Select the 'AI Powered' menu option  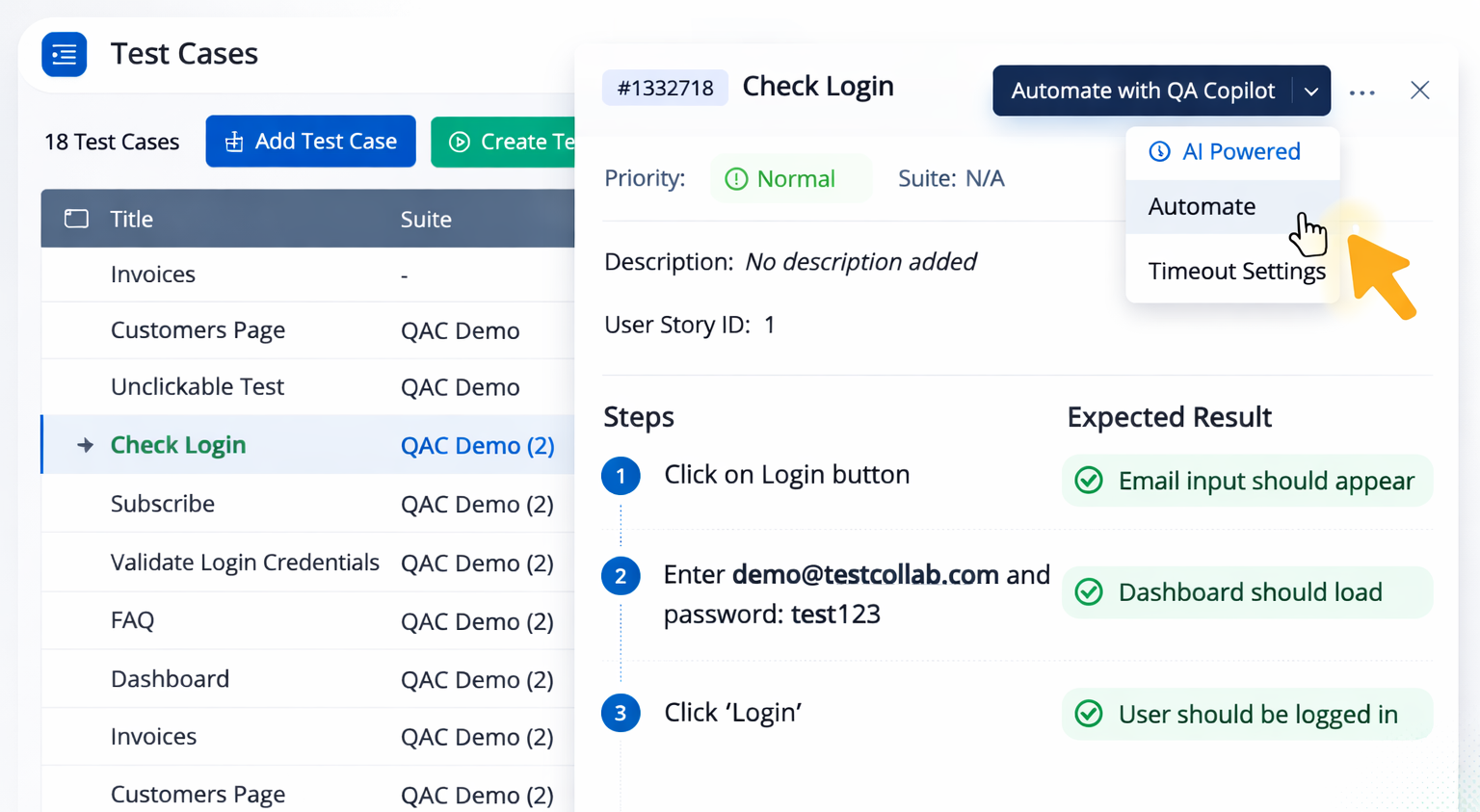tap(1239, 151)
